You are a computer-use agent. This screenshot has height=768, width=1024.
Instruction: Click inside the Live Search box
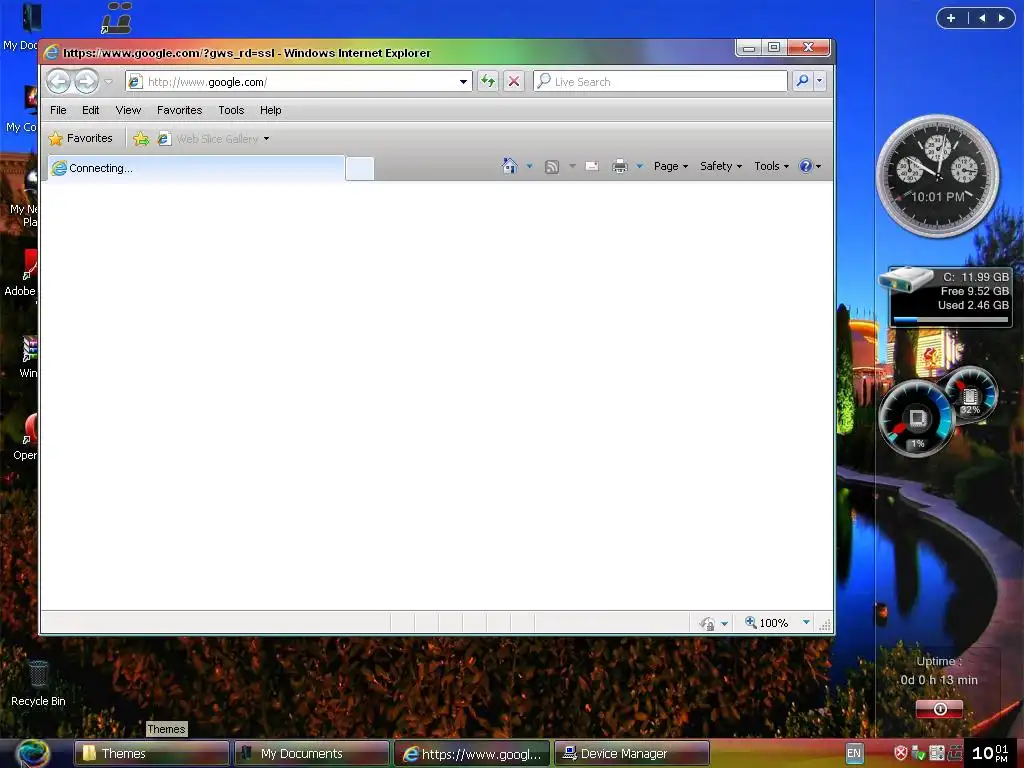click(x=660, y=82)
